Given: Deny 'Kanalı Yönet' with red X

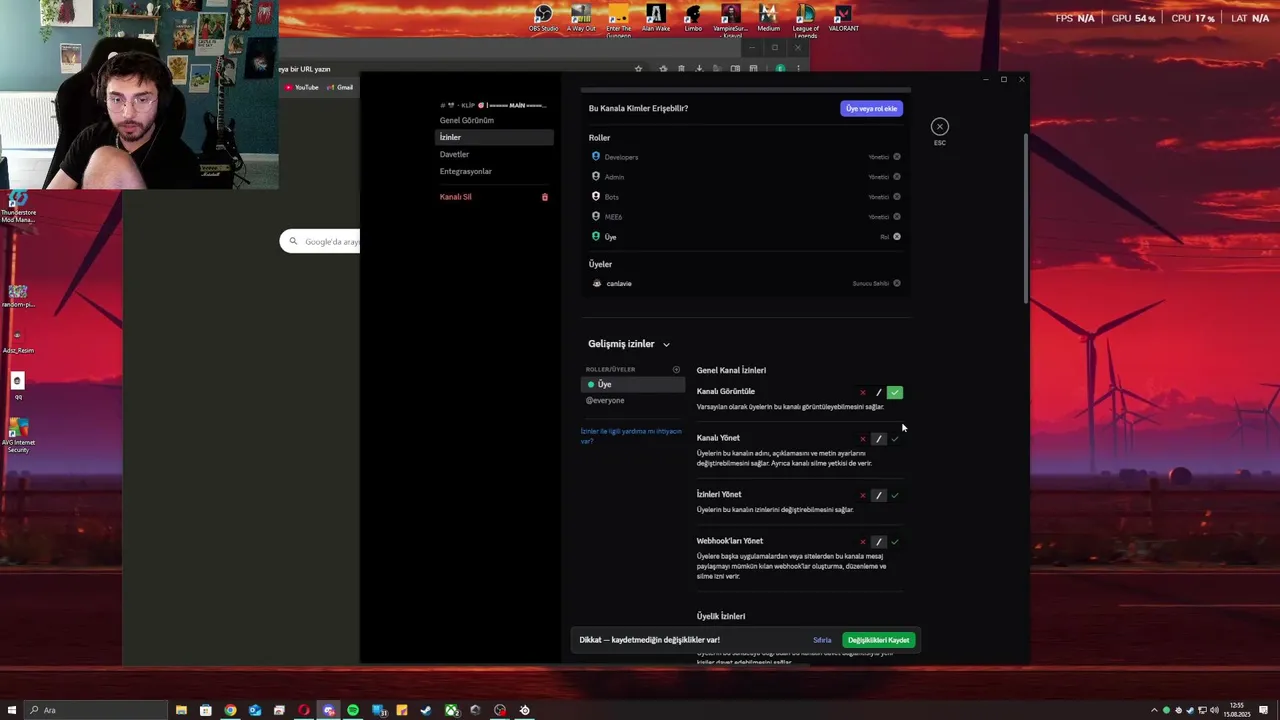Looking at the screenshot, I should pyautogui.click(x=863, y=438).
